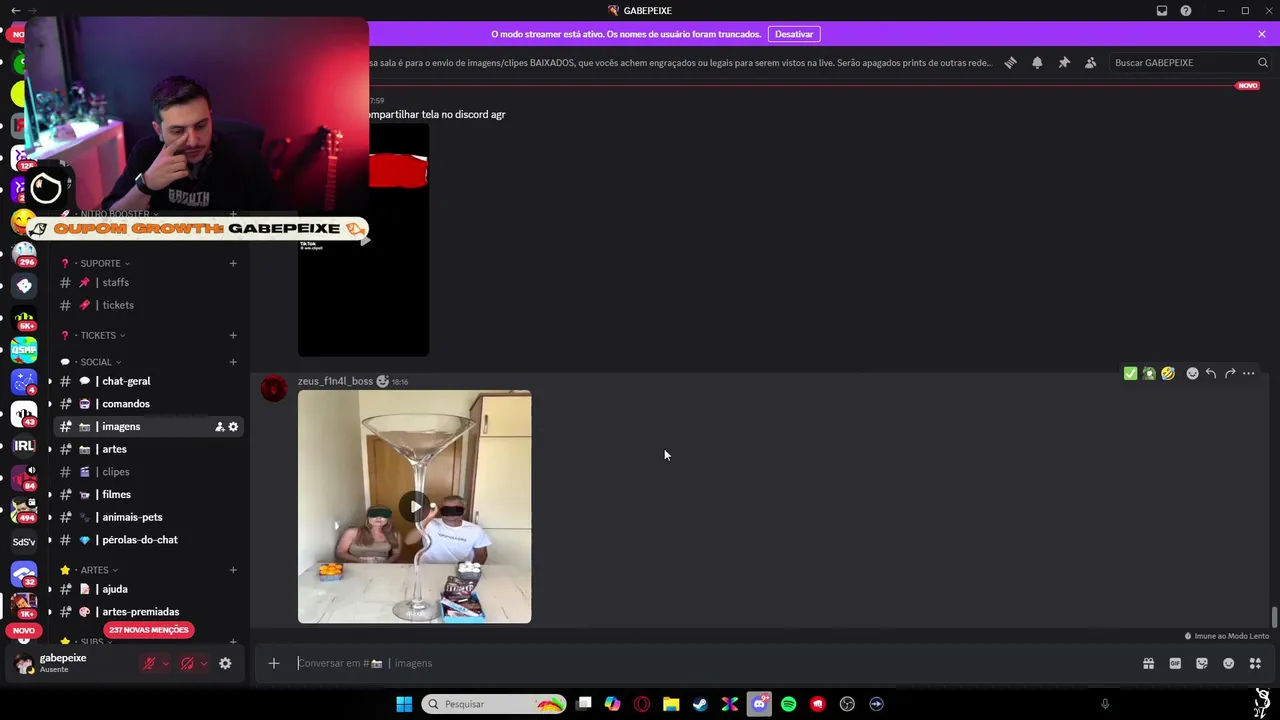Jump to the 237 novas menções
This screenshot has height=720, width=1280.
[148, 630]
